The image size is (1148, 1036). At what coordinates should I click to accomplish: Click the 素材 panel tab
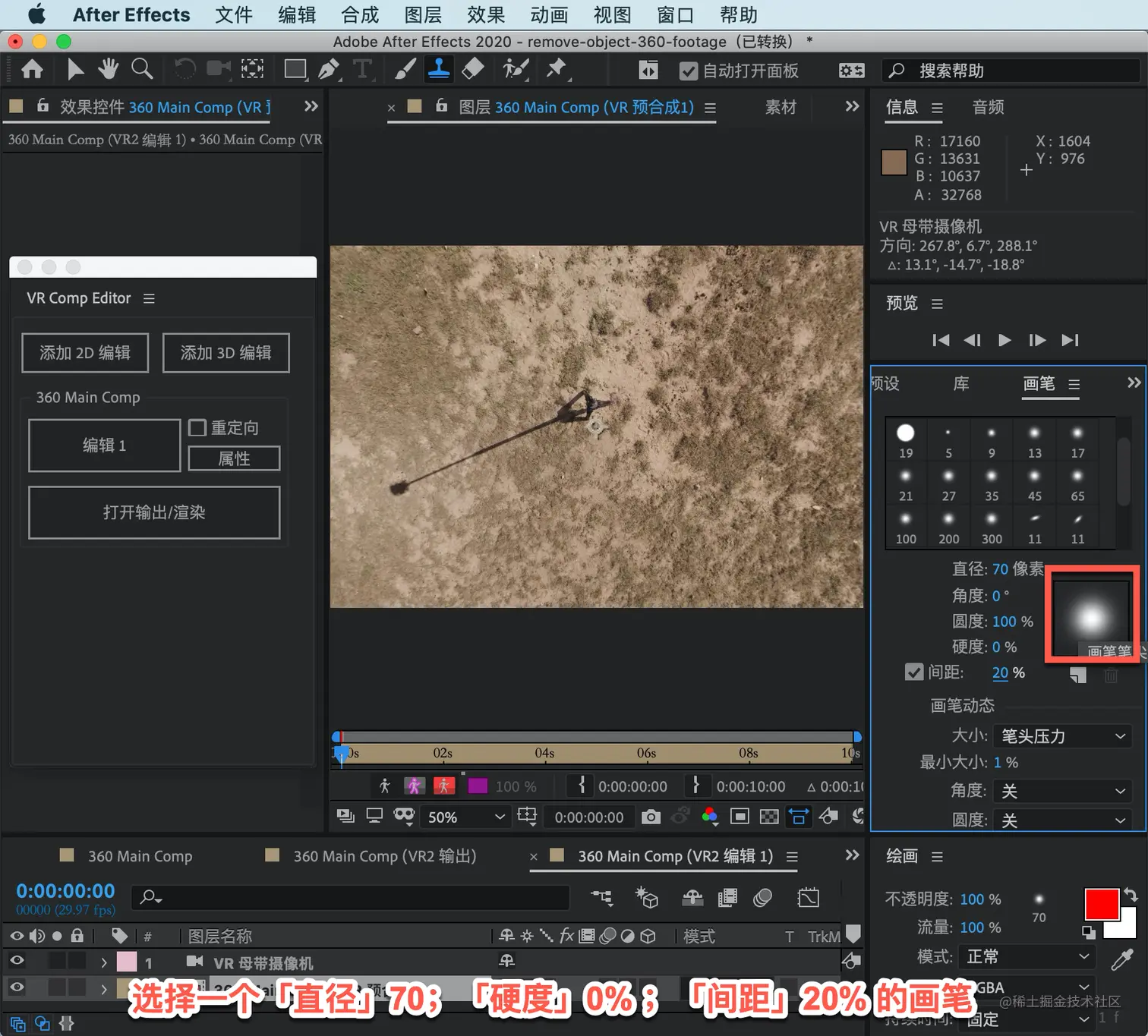[781, 107]
